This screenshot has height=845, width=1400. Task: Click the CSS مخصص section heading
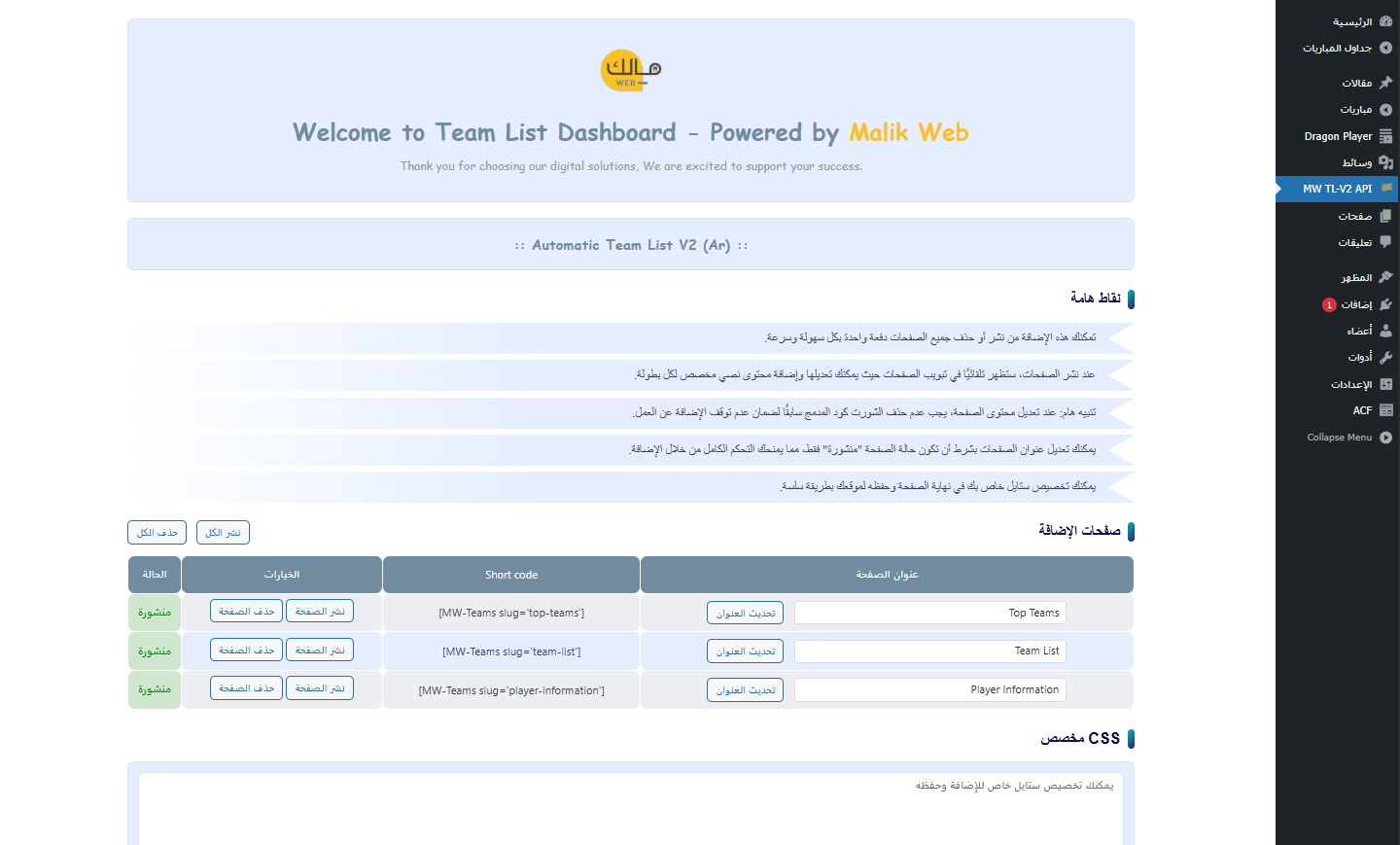coord(1080,738)
